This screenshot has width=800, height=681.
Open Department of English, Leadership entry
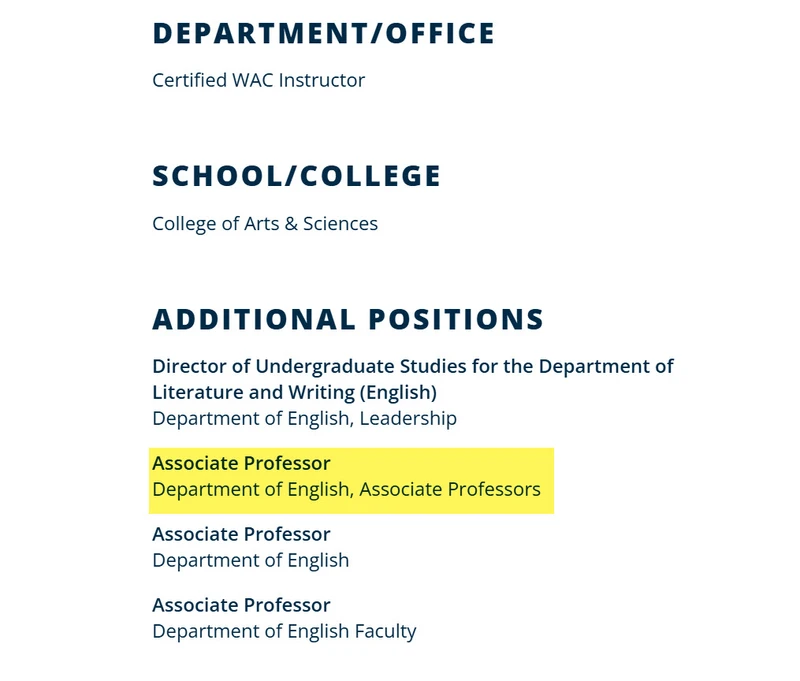tap(305, 418)
